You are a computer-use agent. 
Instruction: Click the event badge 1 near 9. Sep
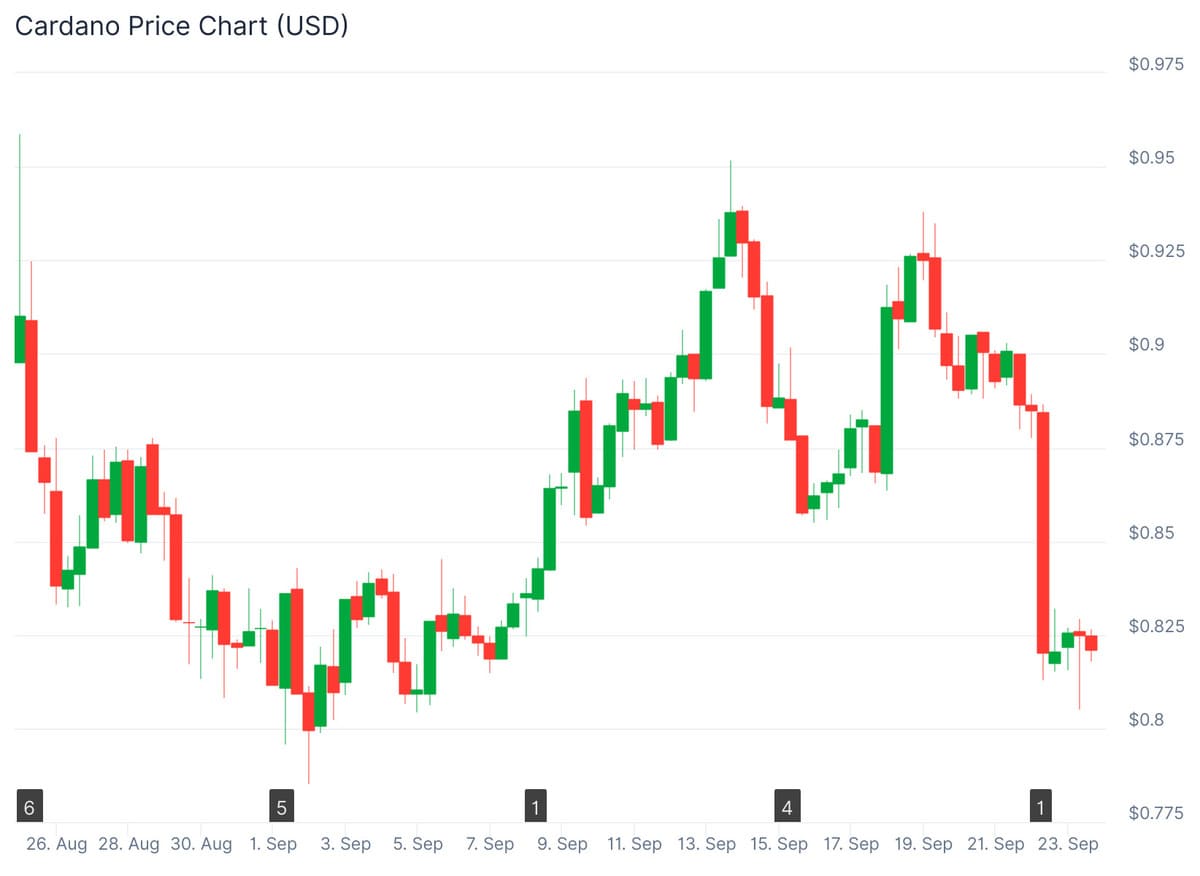(x=536, y=806)
